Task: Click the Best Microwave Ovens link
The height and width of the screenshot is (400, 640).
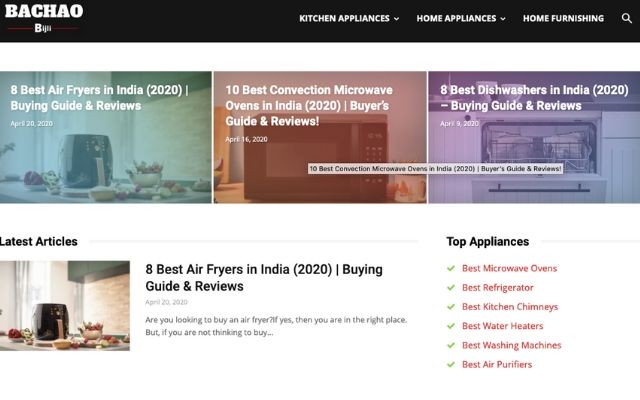Action: 509,268
